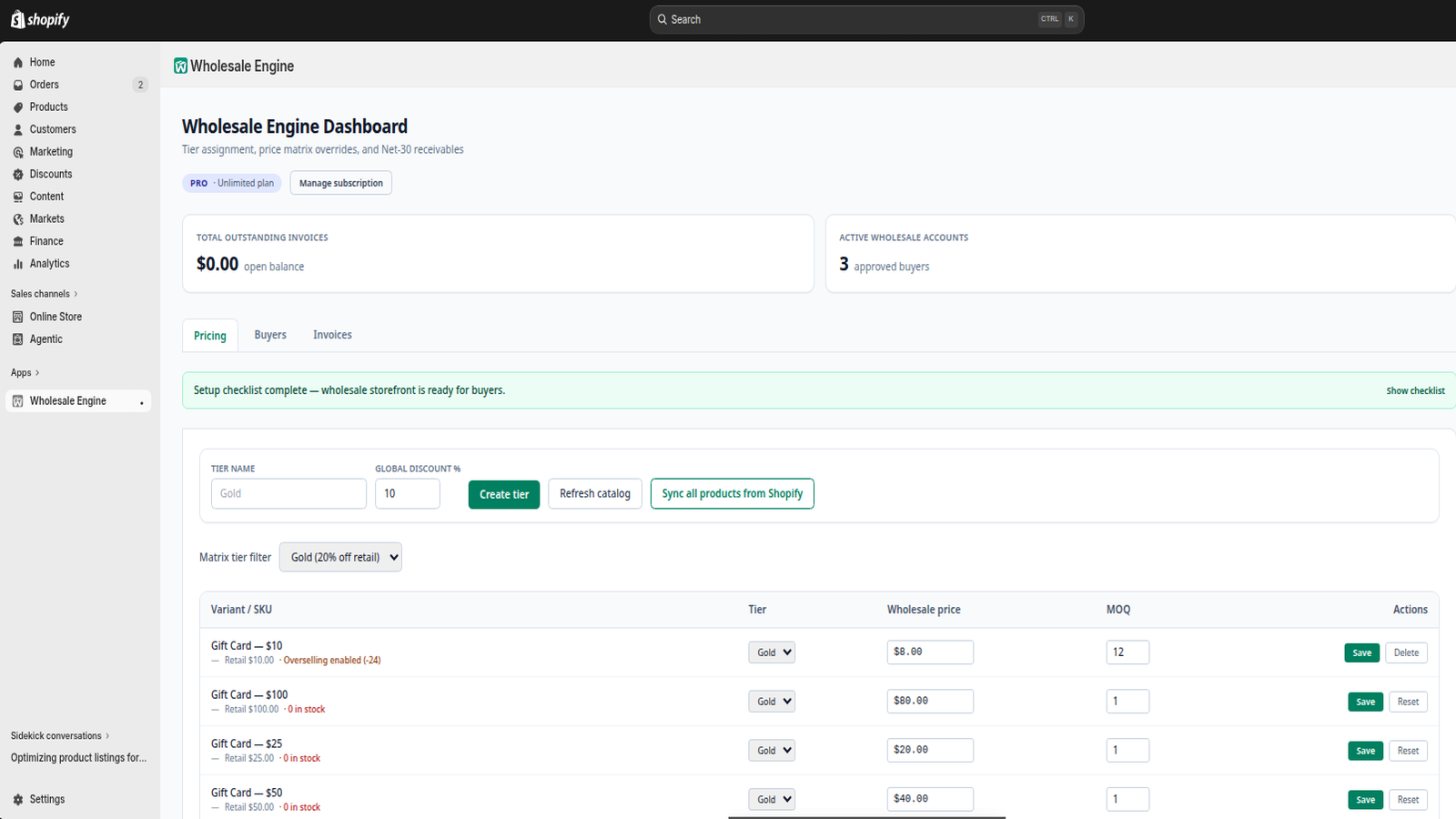Click the Discounts icon in the sidebar
This screenshot has height=819, width=1456.
[x=18, y=175]
